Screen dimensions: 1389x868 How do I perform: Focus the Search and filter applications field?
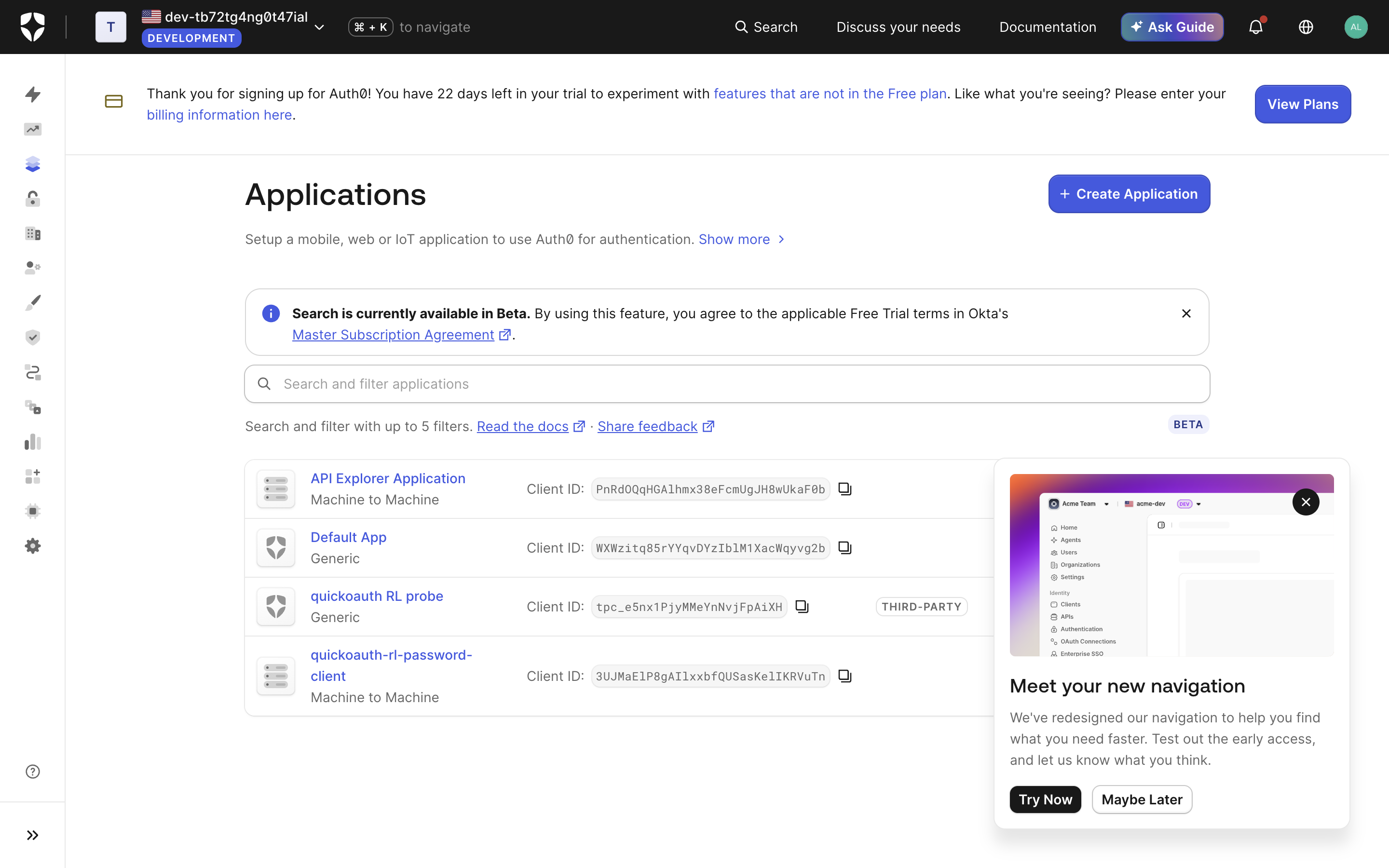pyautogui.click(x=727, y=384)
